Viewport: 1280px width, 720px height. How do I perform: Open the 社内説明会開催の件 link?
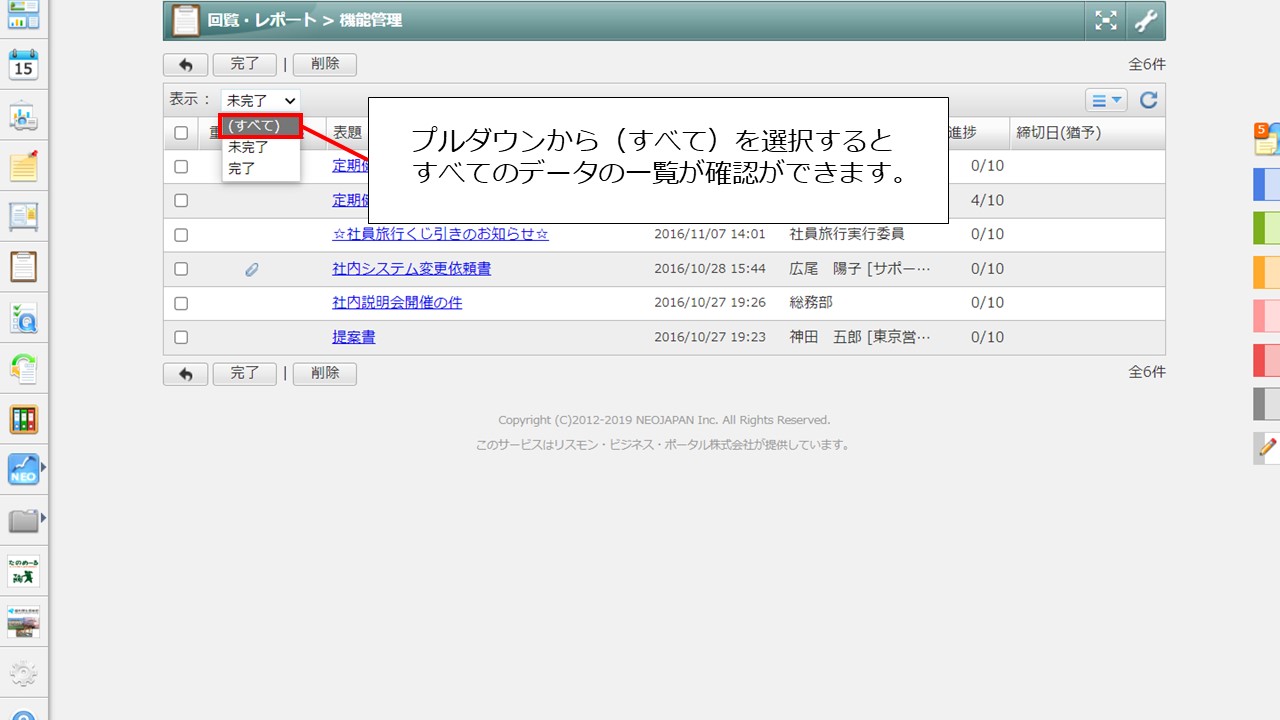(397, 303)
